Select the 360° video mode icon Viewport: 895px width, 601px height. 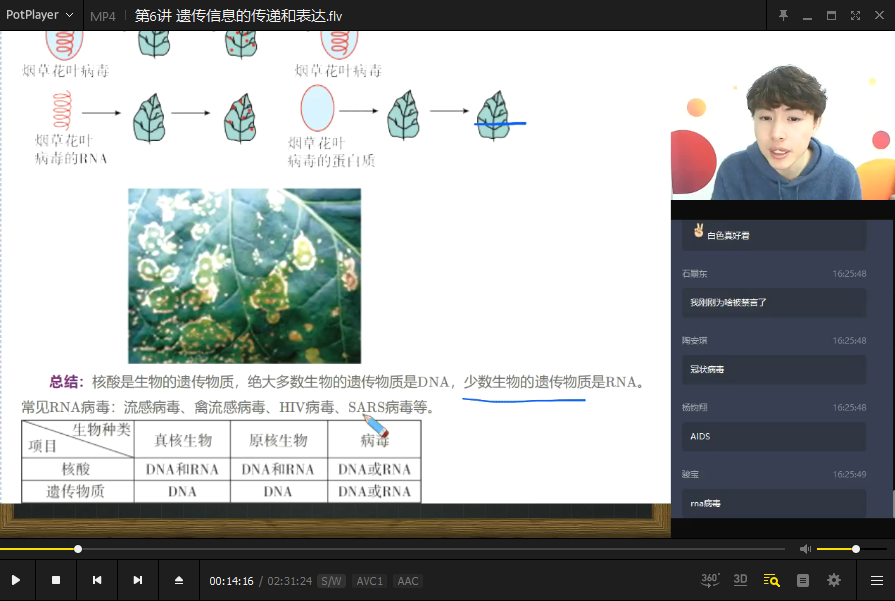click(711, 580)
